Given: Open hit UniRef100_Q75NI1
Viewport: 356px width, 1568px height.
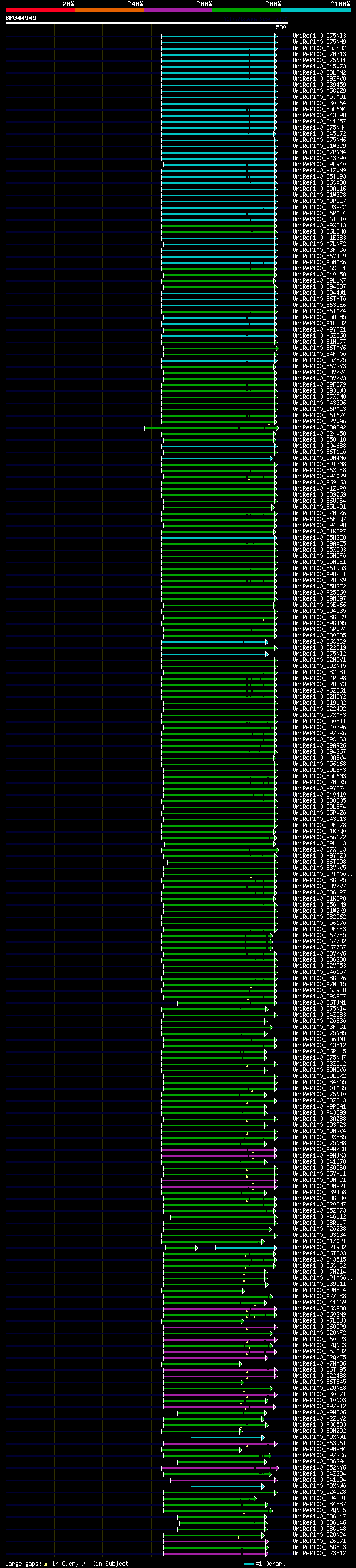Looking at the screenshot, I should tap(319, 60).
